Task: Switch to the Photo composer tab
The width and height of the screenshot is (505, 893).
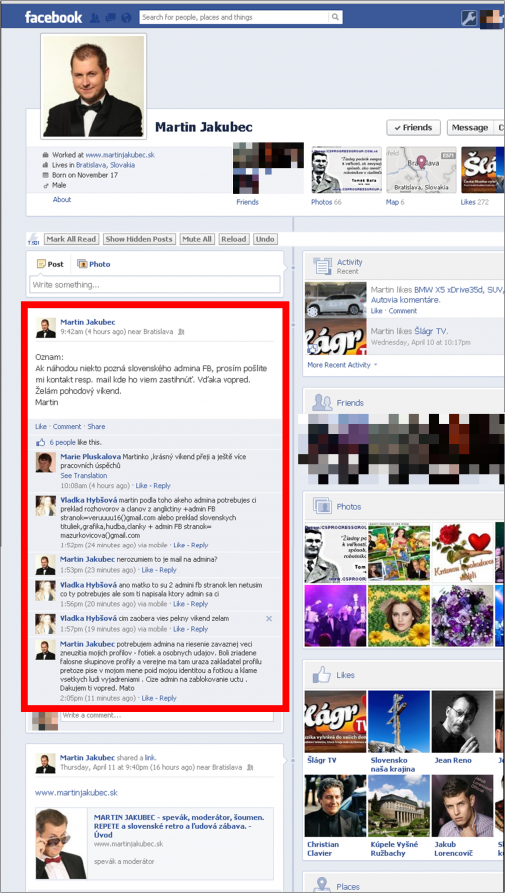Action: [94, 264]
